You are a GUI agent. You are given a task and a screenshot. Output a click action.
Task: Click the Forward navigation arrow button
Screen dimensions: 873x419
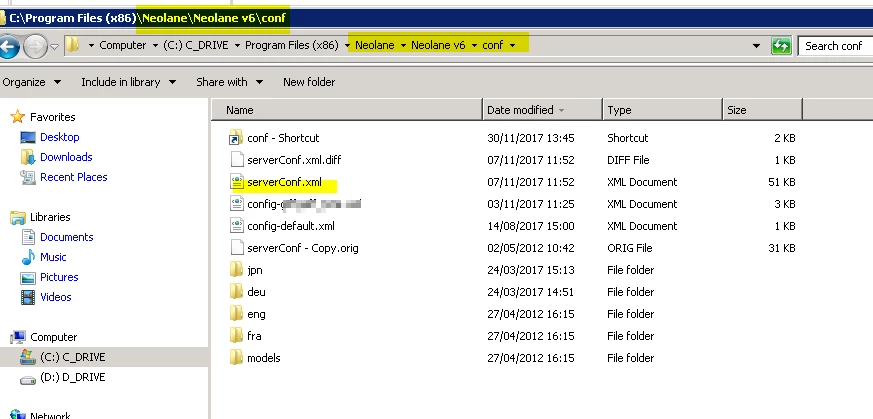coord(35,46)
